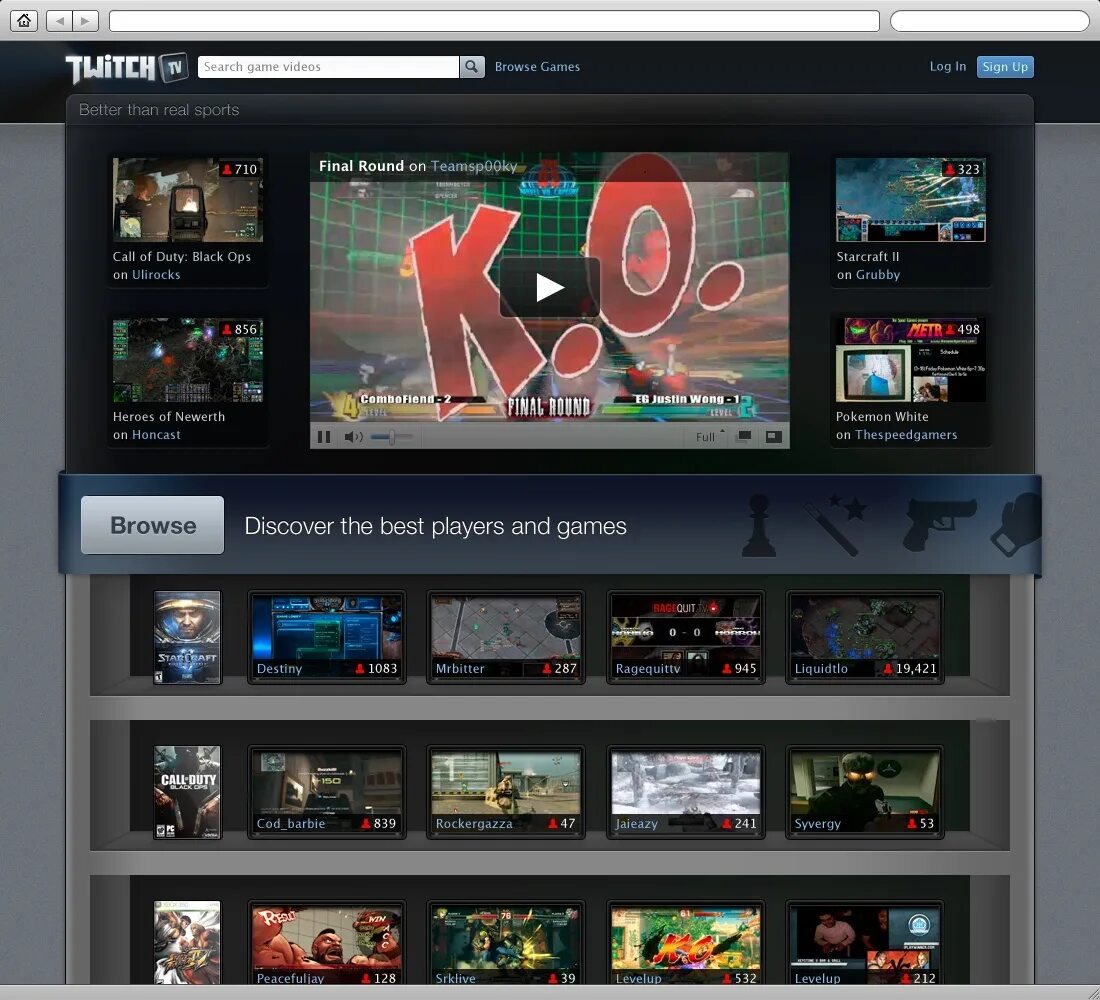Open the Call of Duty Black Ops box art
The width and height of the screenshot is (1100, 1000).
click(x=187, y=792)
